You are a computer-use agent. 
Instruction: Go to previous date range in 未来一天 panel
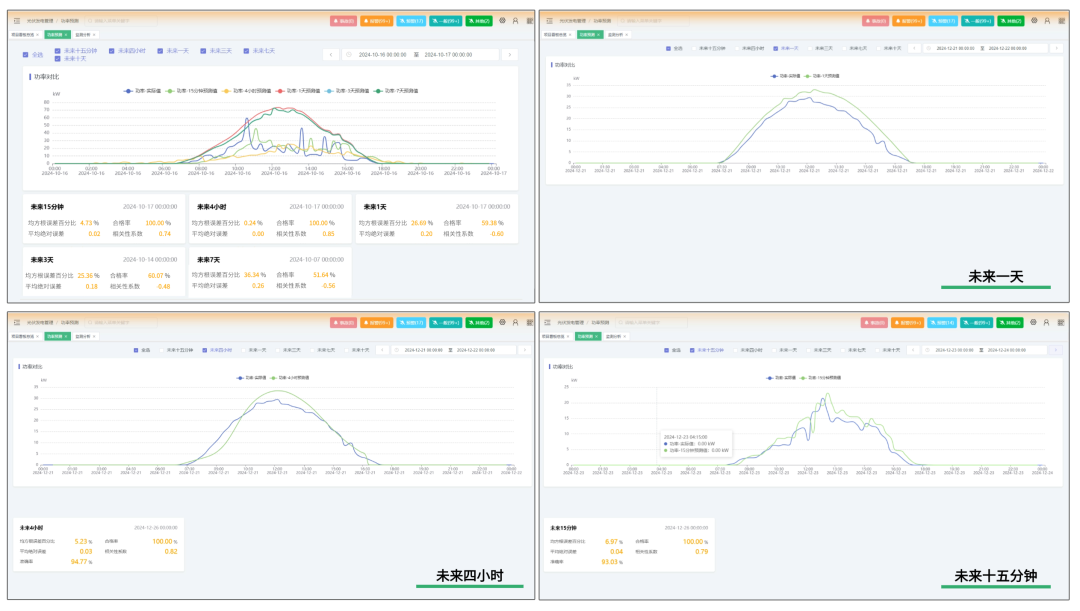914,48
